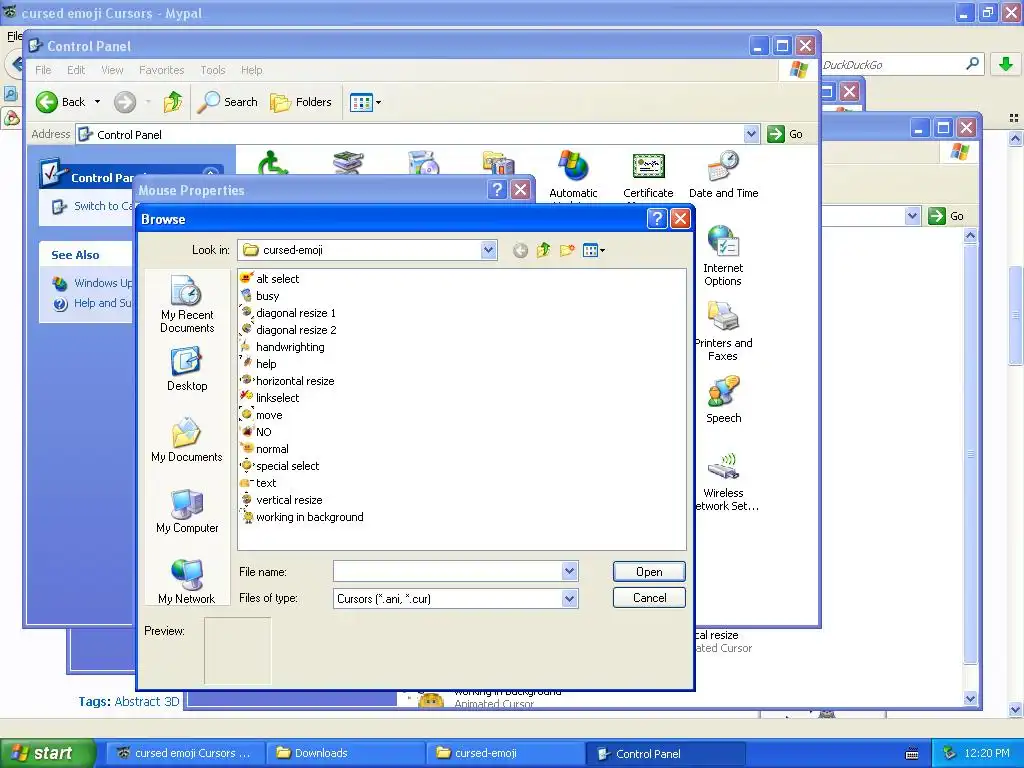Toggle Folders pane in Control Panel toolbar
Image resolution: width=1024 pixels, height=768 pixels.
[301, 102]
